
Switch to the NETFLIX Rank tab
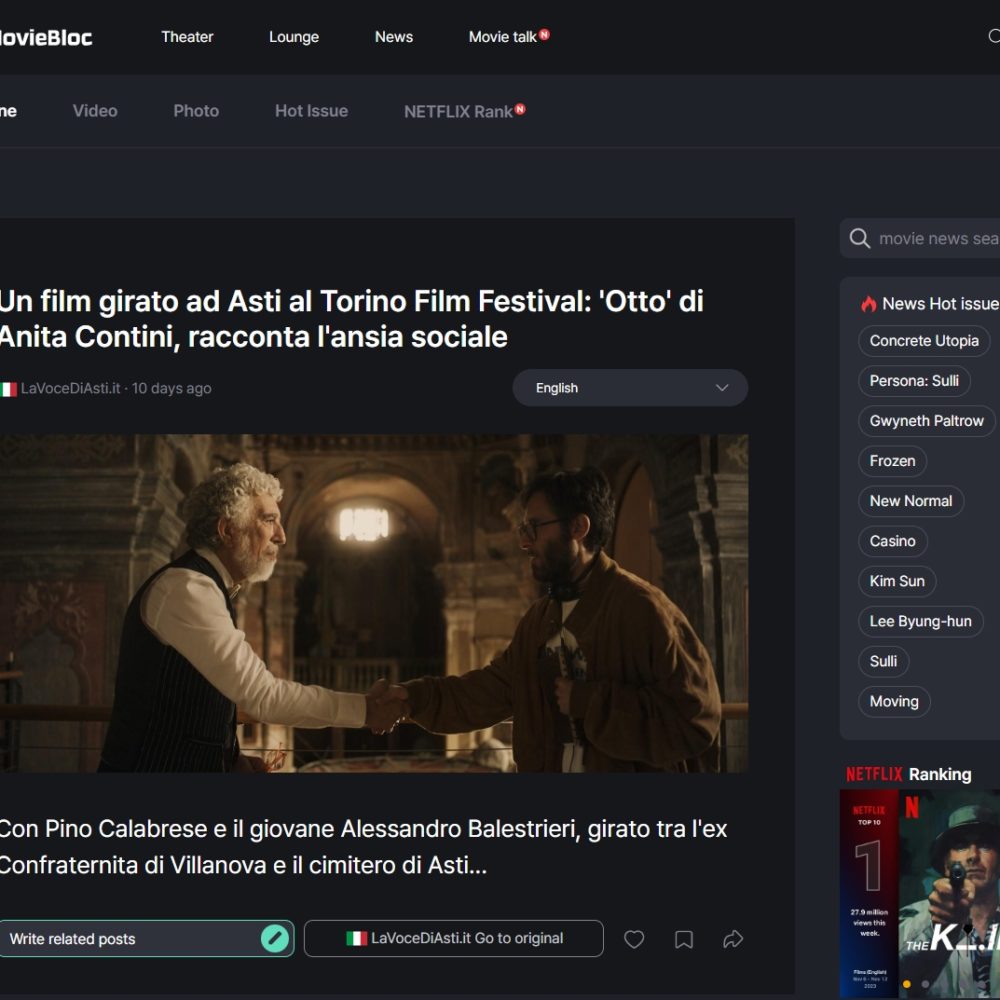pos(456,111)
